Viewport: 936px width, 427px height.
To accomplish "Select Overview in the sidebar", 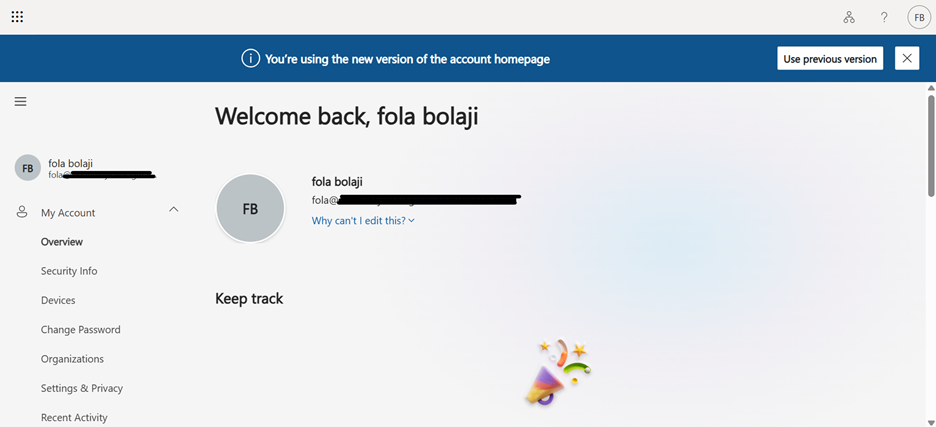I will coord(62,242).
